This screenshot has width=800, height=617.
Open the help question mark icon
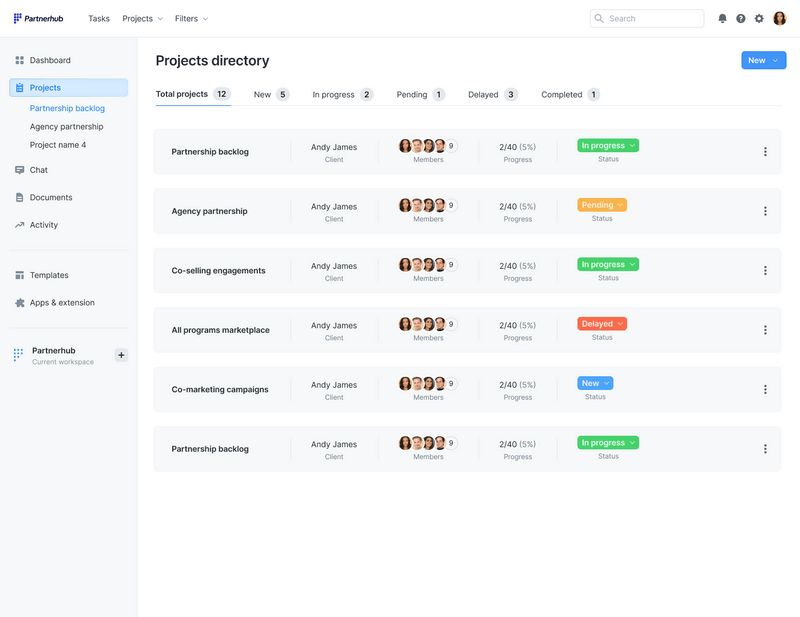point(741,19)
